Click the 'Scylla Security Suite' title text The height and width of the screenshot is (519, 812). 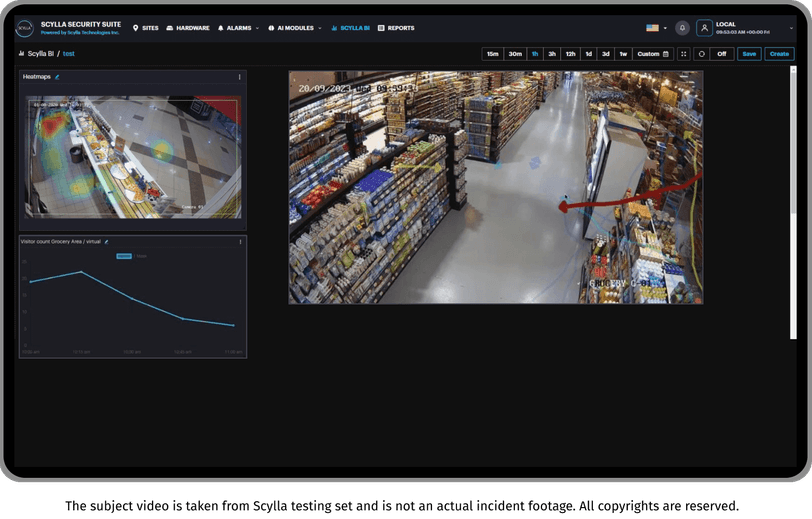click(81, 24)
